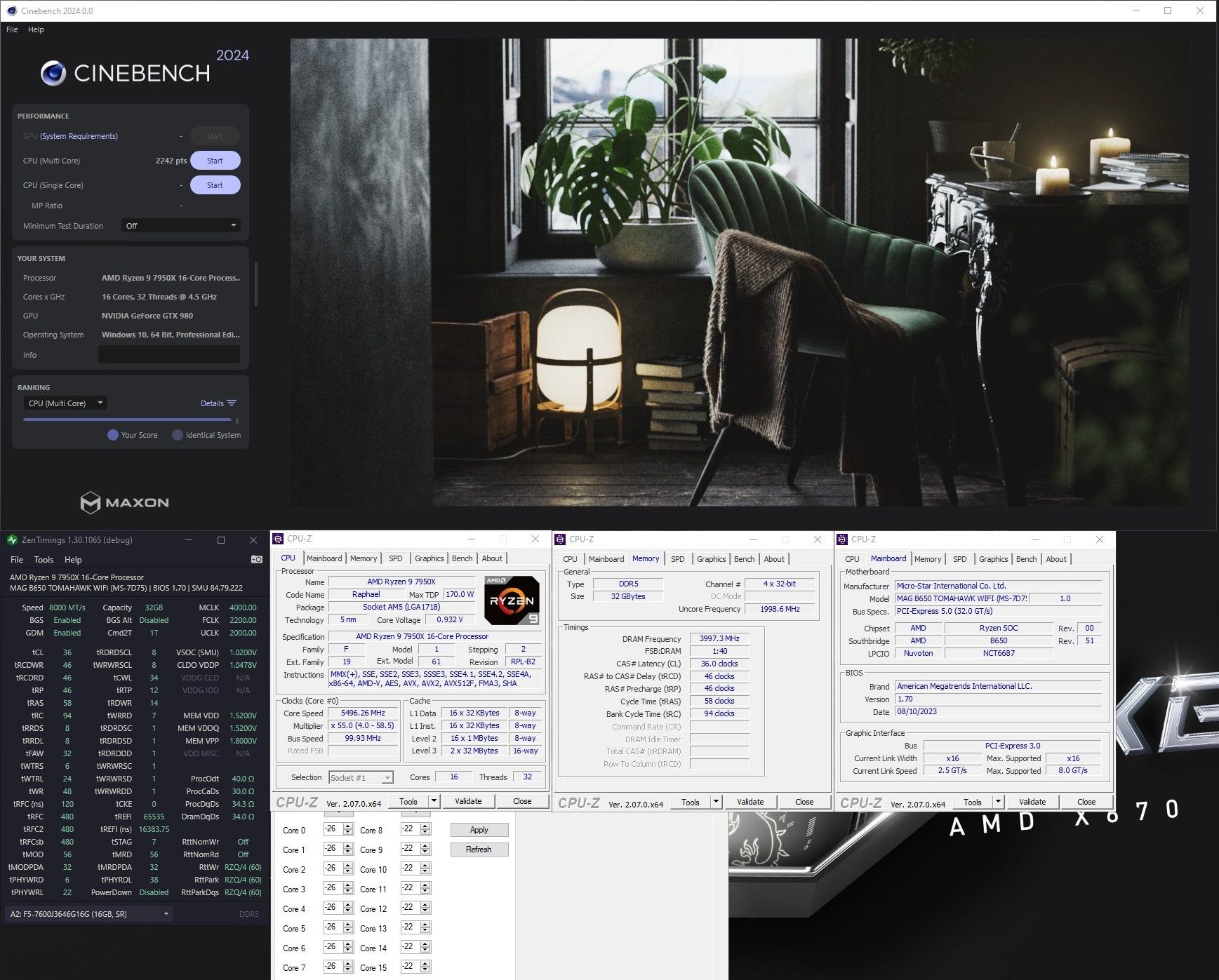Maximize the Cinebench window
The image size is (1219, 980).
[1168, 11]
